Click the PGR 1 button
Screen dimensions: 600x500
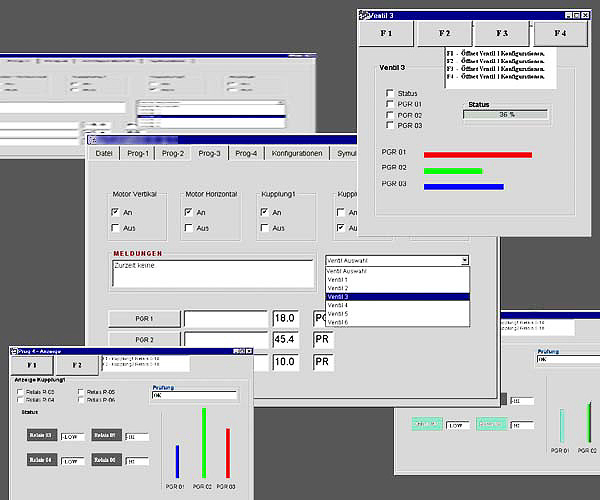point(144,319)
